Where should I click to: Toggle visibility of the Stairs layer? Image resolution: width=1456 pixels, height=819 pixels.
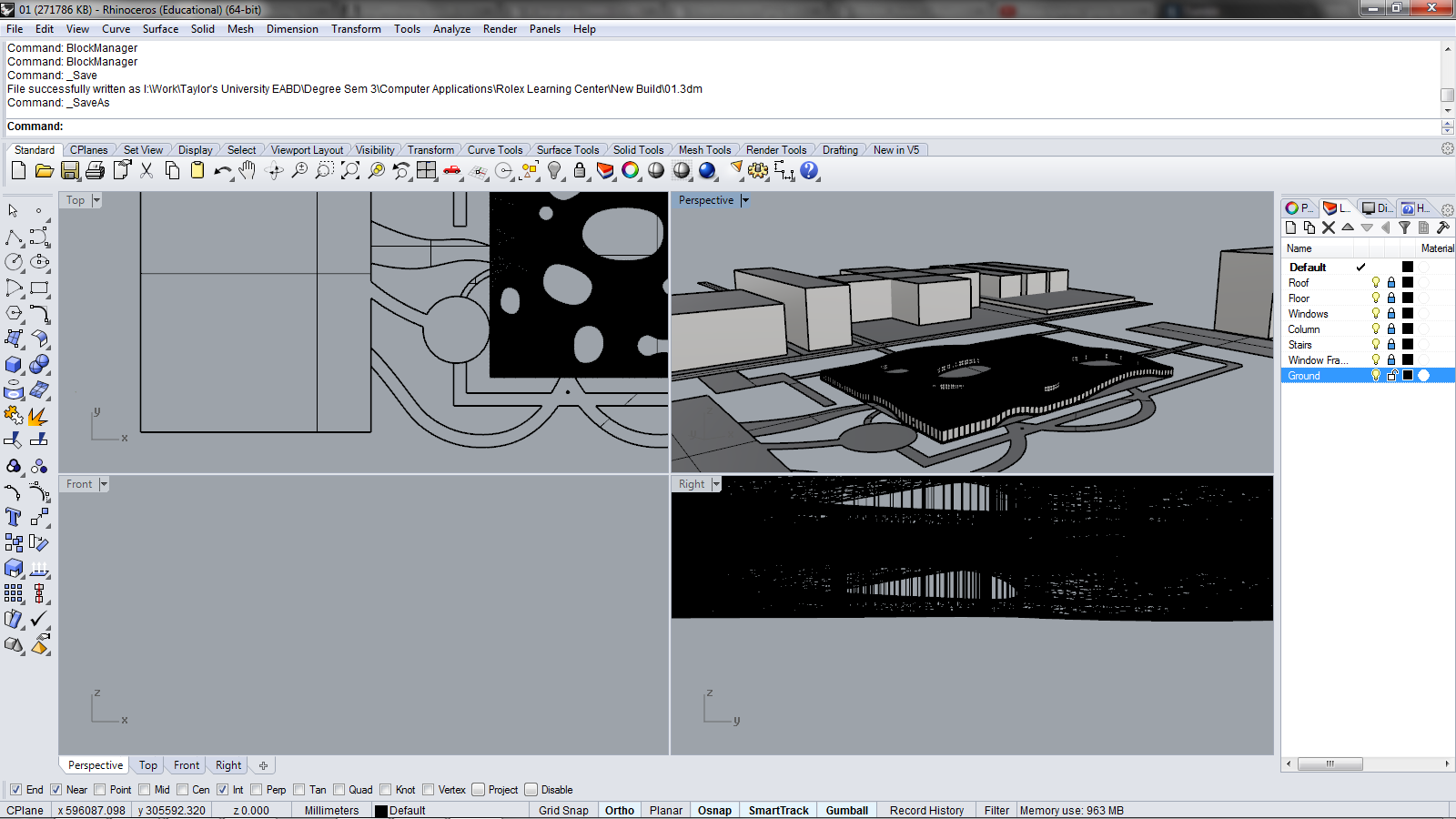click(1375, 344)
